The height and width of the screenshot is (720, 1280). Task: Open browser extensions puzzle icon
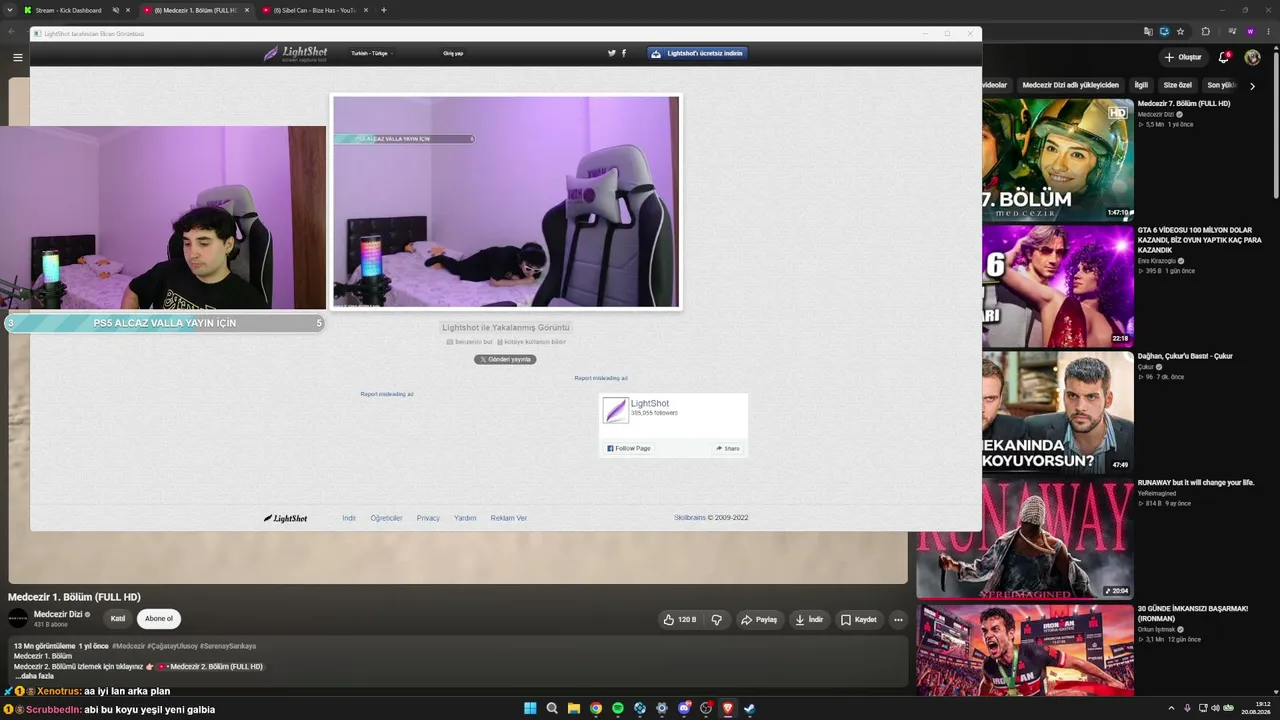click(1205, 31)
